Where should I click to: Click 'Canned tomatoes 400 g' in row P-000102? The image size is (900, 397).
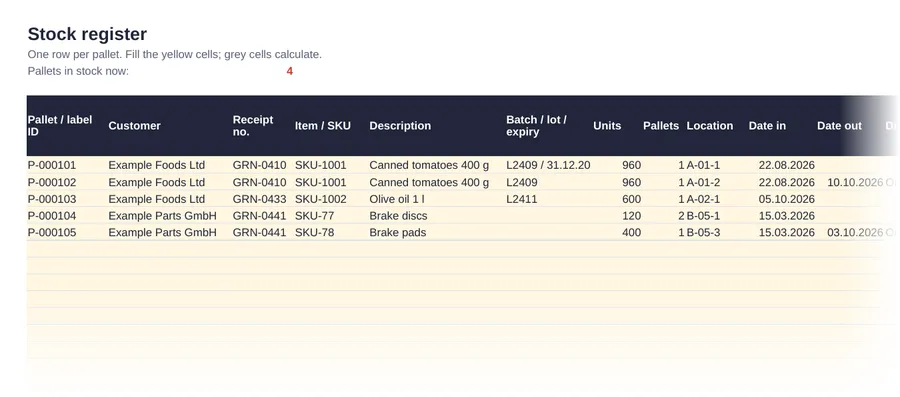[x=429, y=182]
